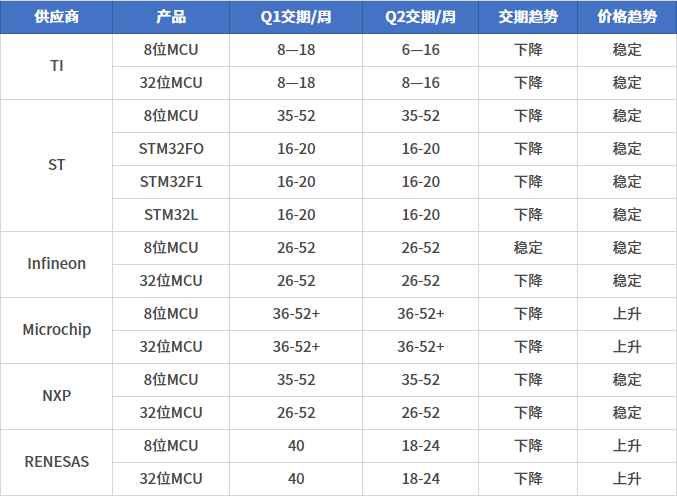
Task: Select the Infineon supplier cell
Action: (57, 264)
